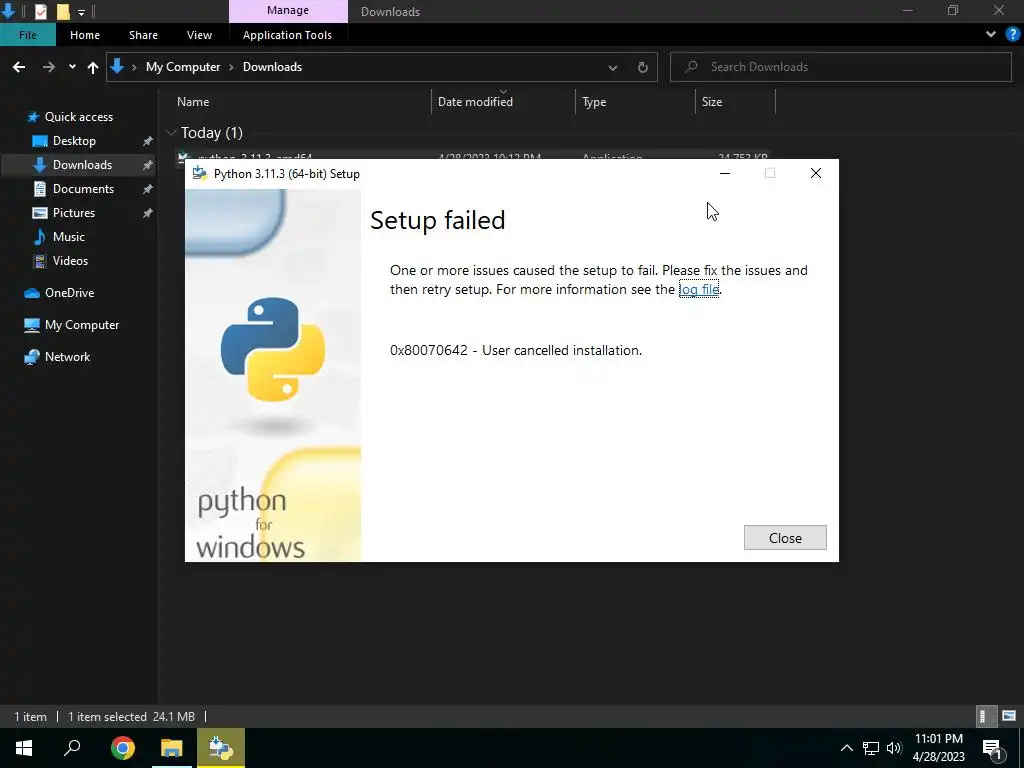Expand the address bar history dropdown
Viewport: 1024px width, 768px height.
pos(613,67)
